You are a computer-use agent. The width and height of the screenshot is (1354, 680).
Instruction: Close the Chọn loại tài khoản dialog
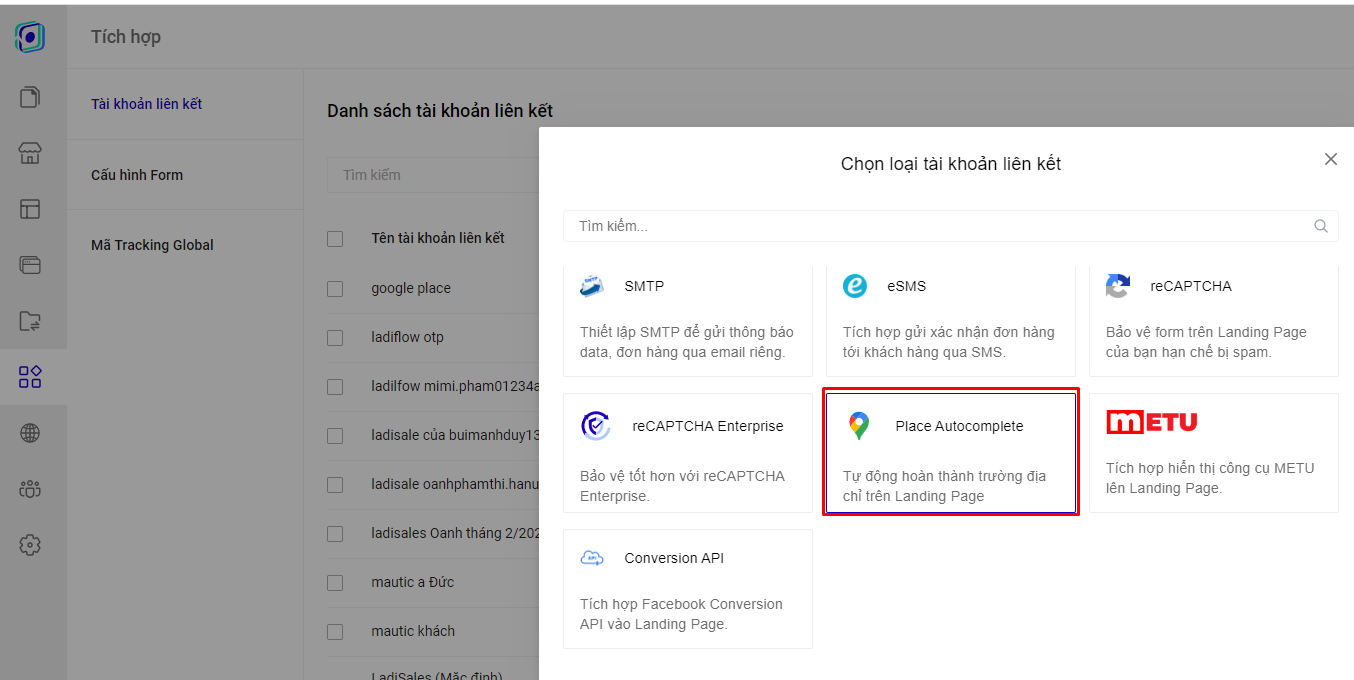(1330, 159)
